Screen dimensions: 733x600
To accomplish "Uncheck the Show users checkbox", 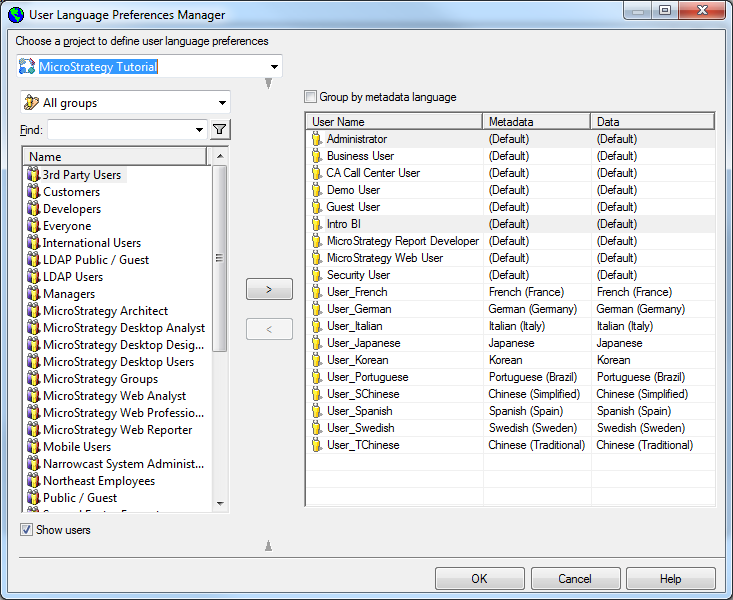I will (26, 529).
